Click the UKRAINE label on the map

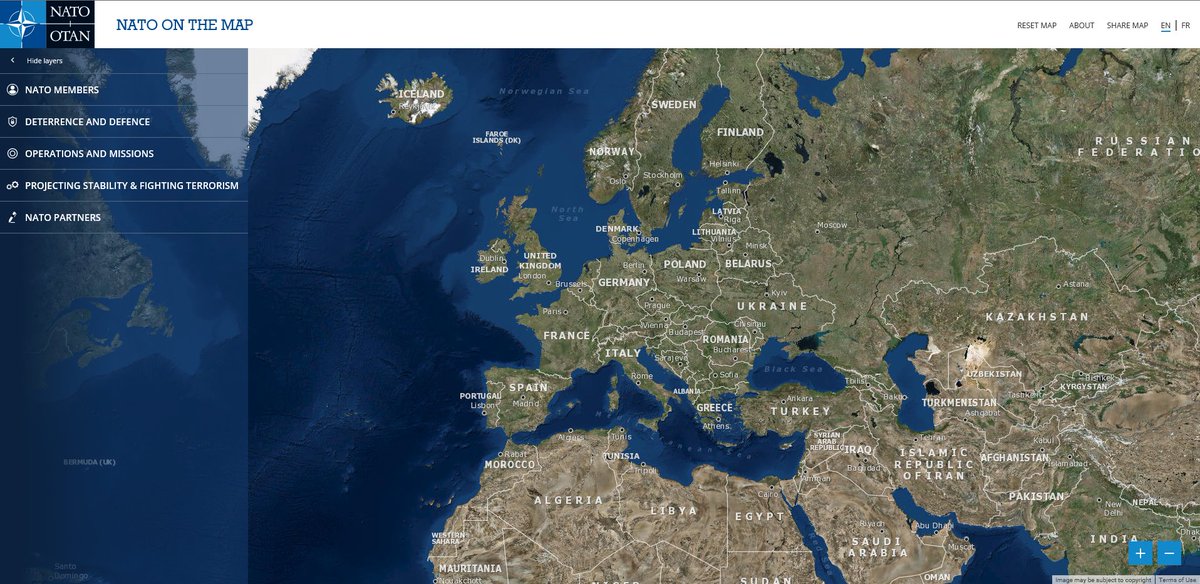[773, 306]
